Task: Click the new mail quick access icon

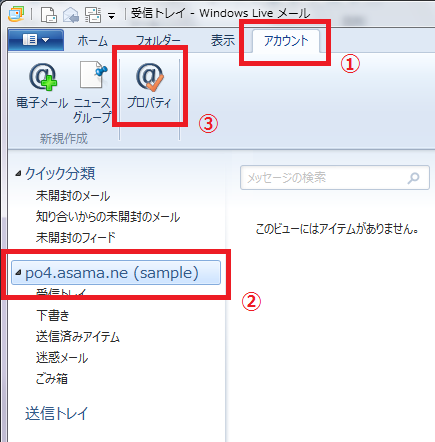Action: tap(49, 14)
